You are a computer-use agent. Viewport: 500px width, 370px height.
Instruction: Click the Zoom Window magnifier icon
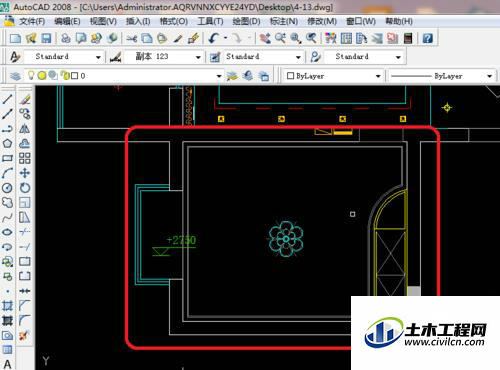(296, 39)
